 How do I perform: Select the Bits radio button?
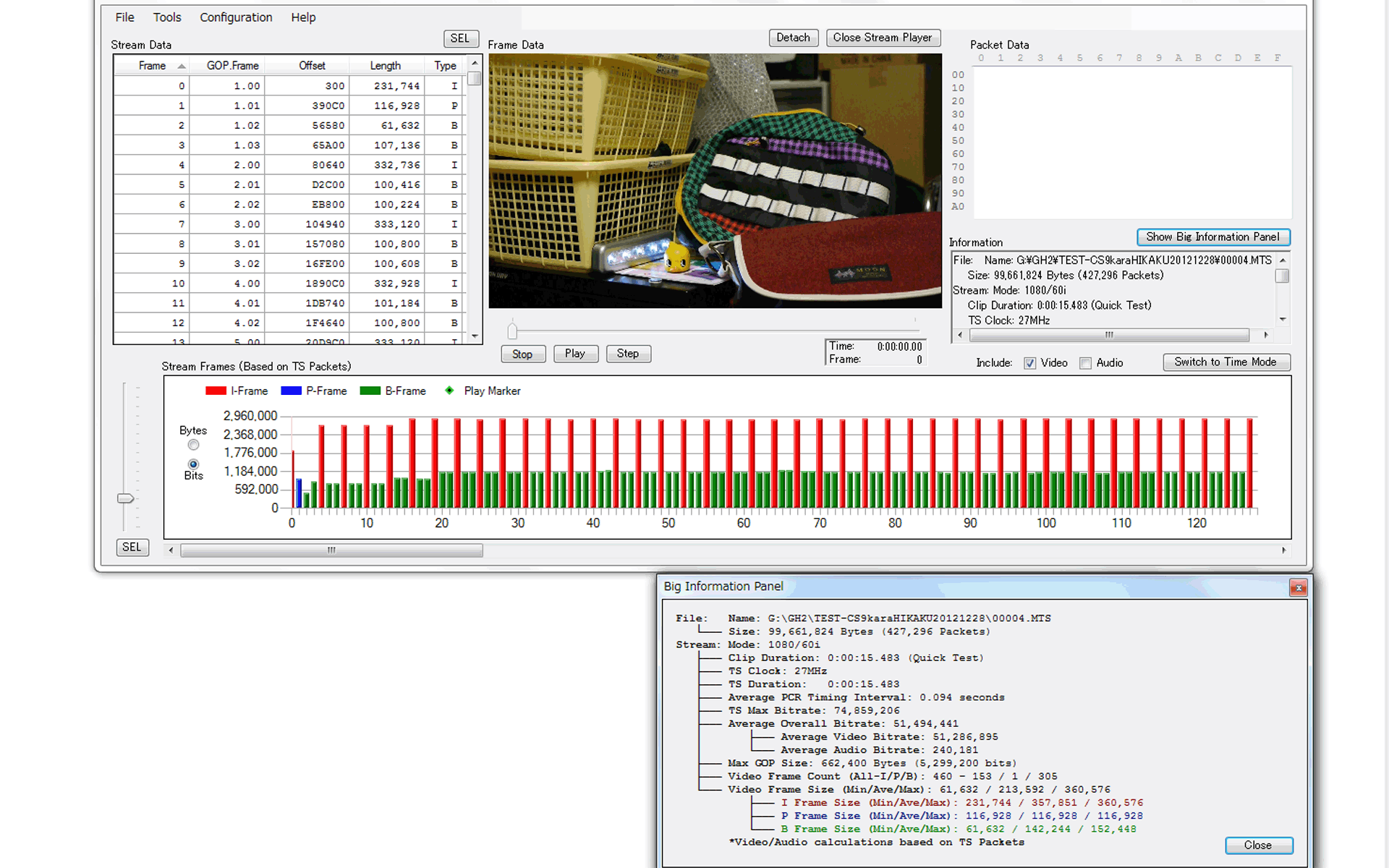point(193,464)
